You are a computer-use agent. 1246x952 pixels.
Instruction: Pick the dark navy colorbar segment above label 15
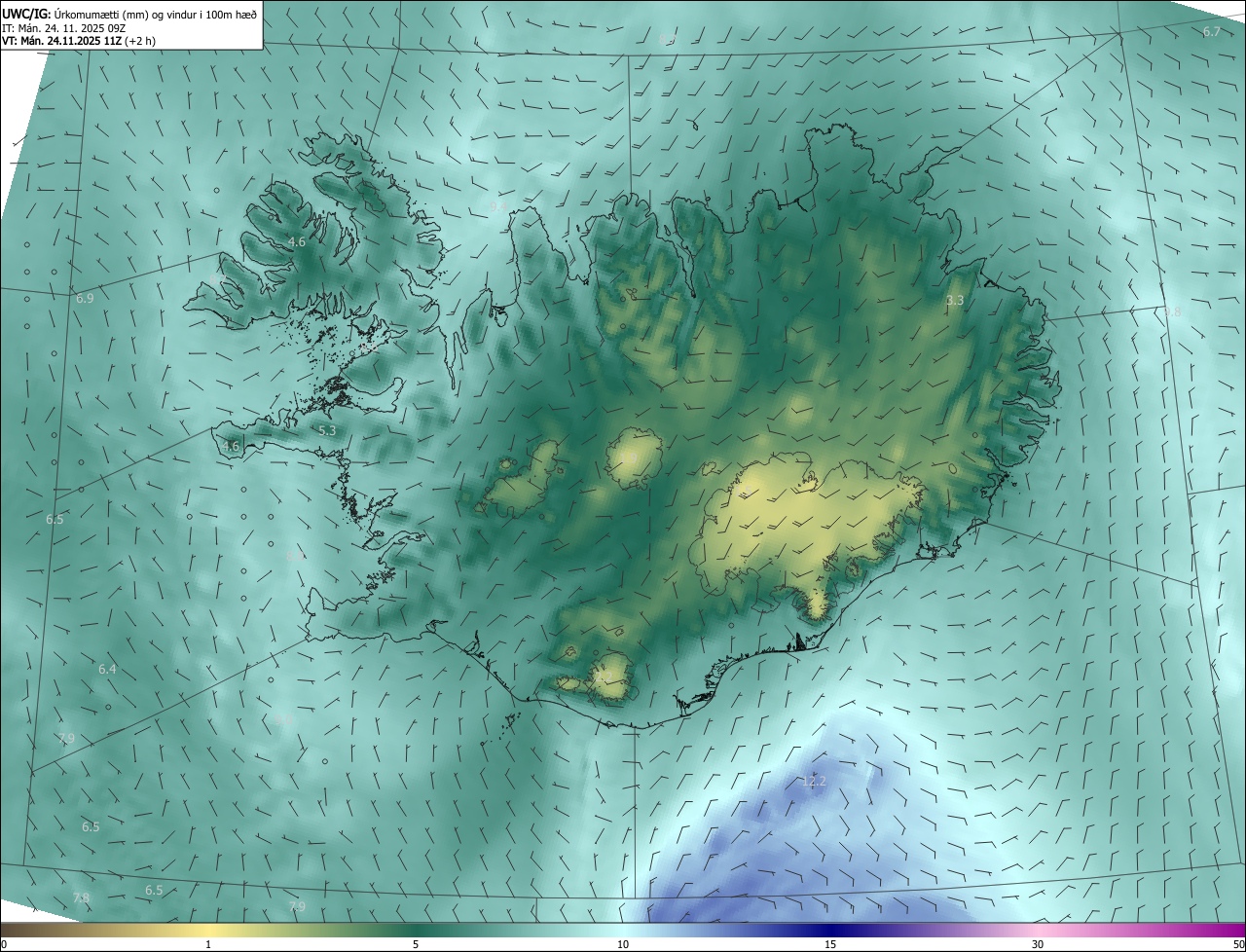[830, 930]
